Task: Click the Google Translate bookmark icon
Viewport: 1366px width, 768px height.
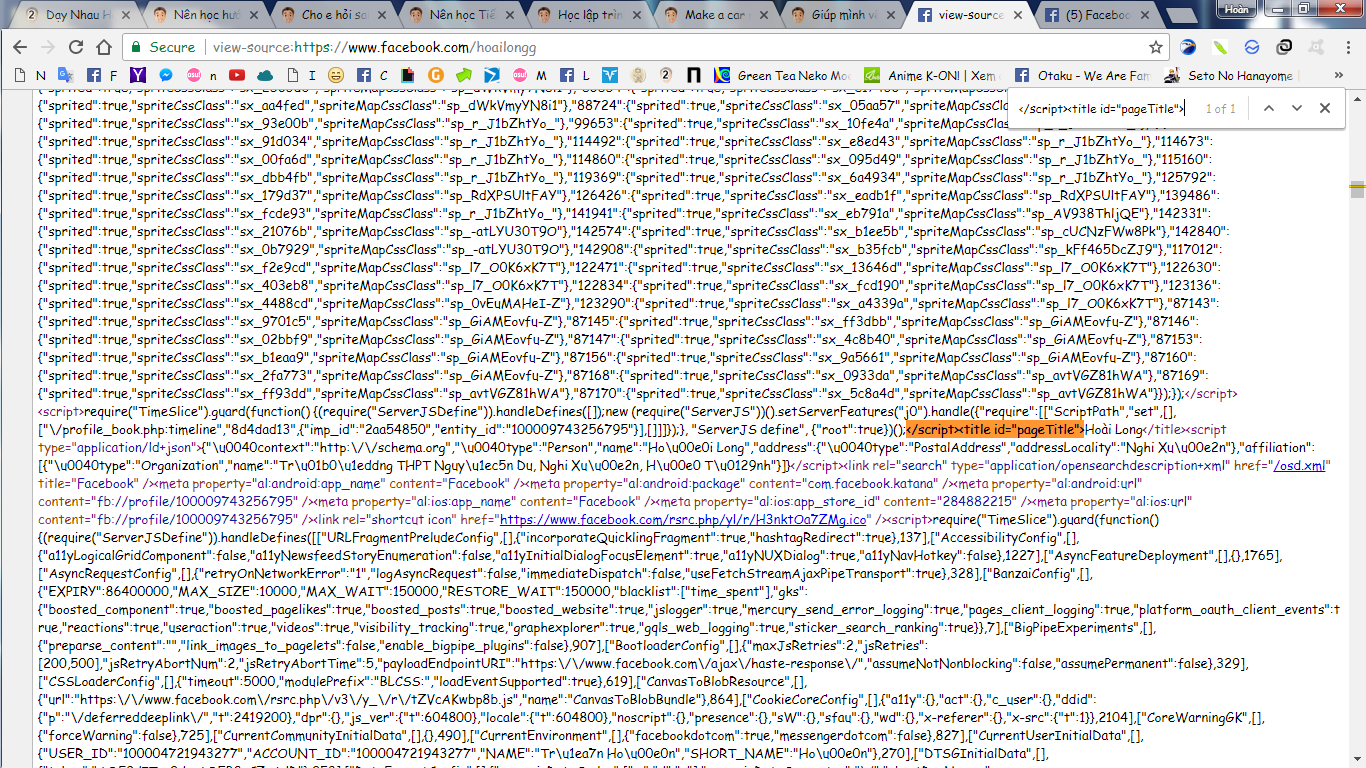Action: pyautogui.click(x=65, y=75)
